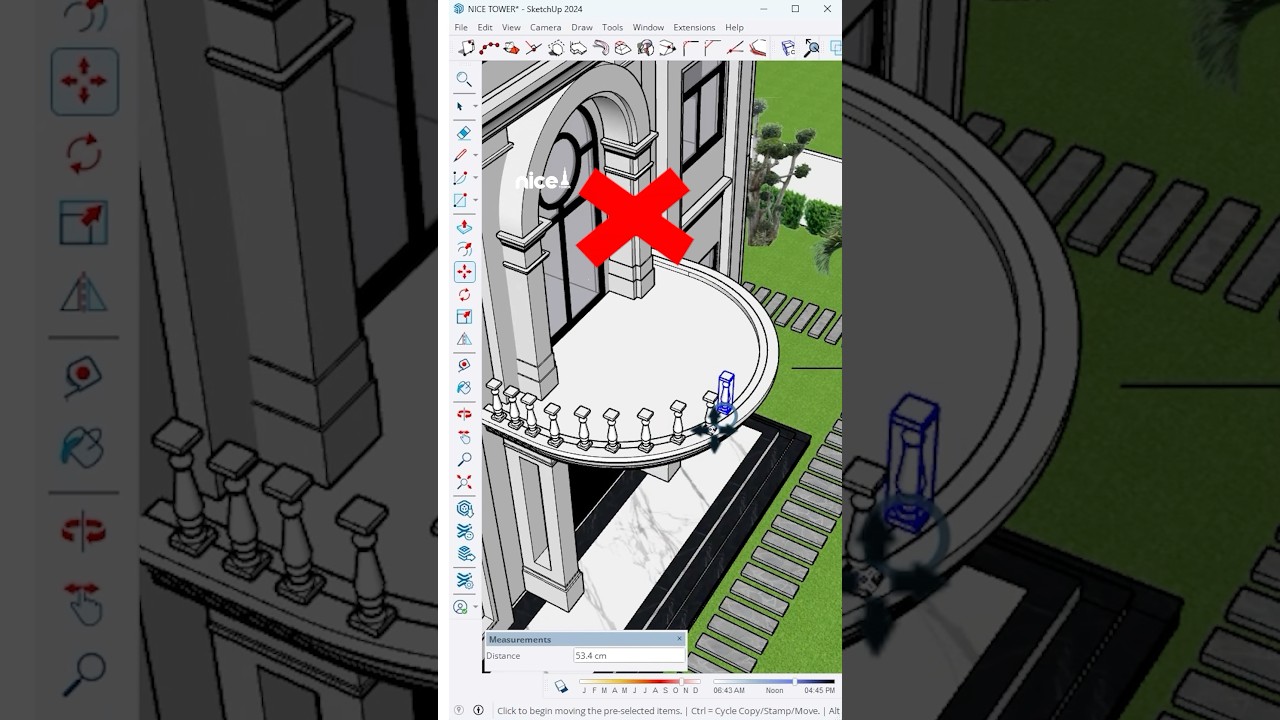Click the blue box C toolbar icon
Screen dimensions: 1280x720
click(788, 48)
